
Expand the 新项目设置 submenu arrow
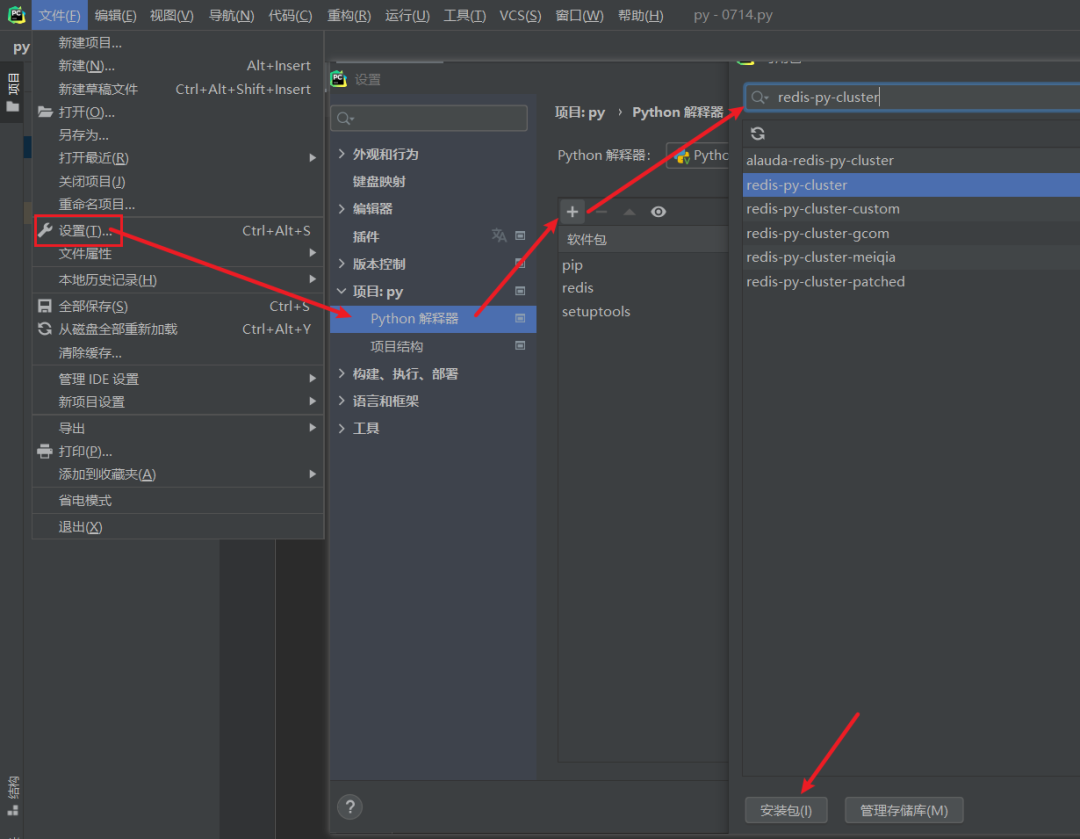[313, 401]
